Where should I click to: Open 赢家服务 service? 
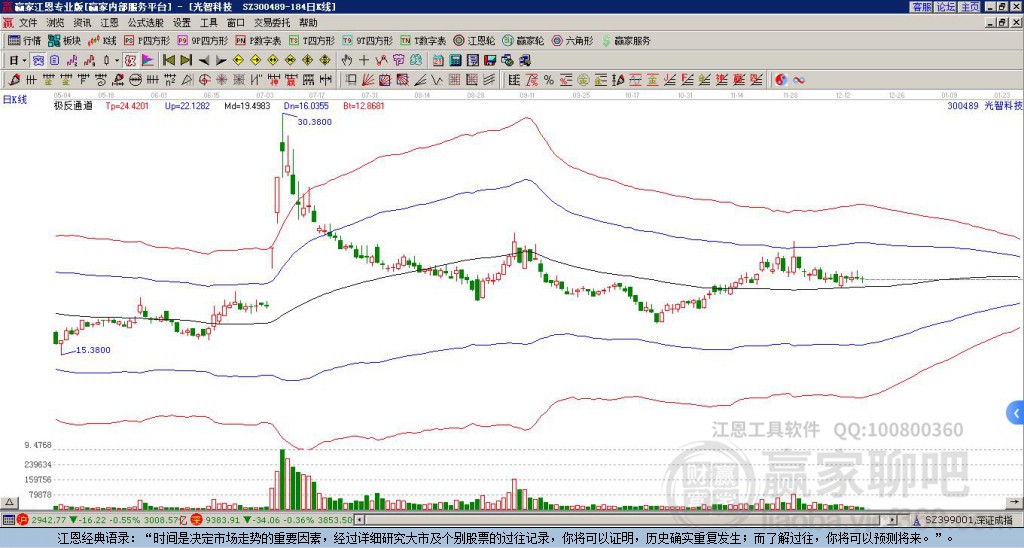(x=626, y=40)
